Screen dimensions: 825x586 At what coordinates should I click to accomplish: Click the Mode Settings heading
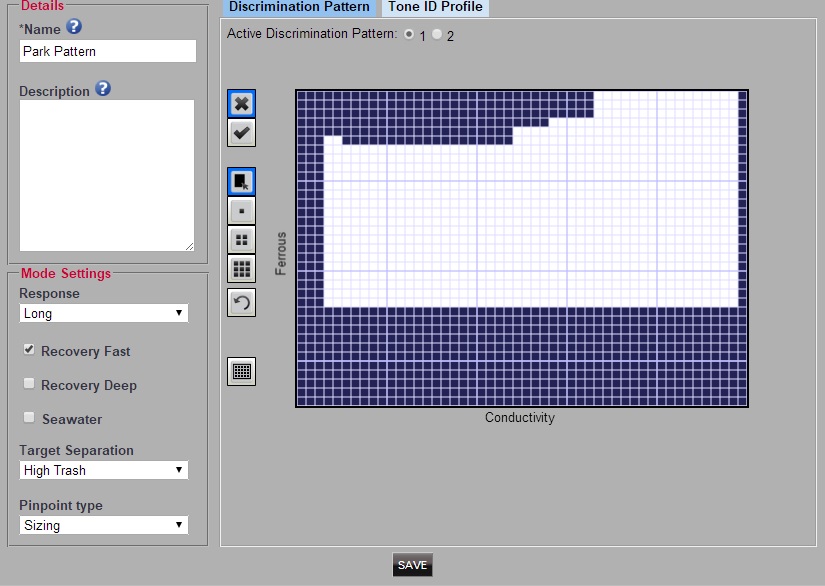point(66,274)
